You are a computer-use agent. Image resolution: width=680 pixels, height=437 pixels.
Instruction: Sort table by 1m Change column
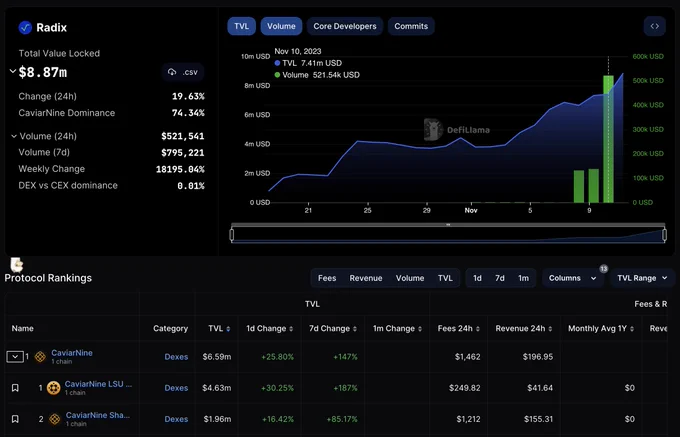pos(397,329)
